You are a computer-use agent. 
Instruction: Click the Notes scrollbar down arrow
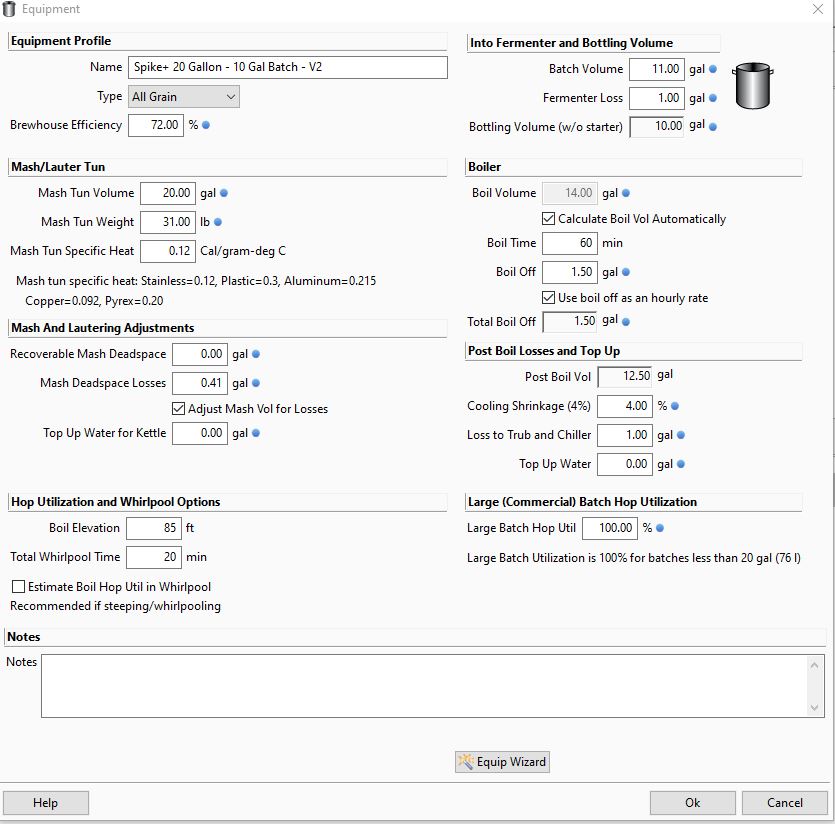[x=814, y=707]
